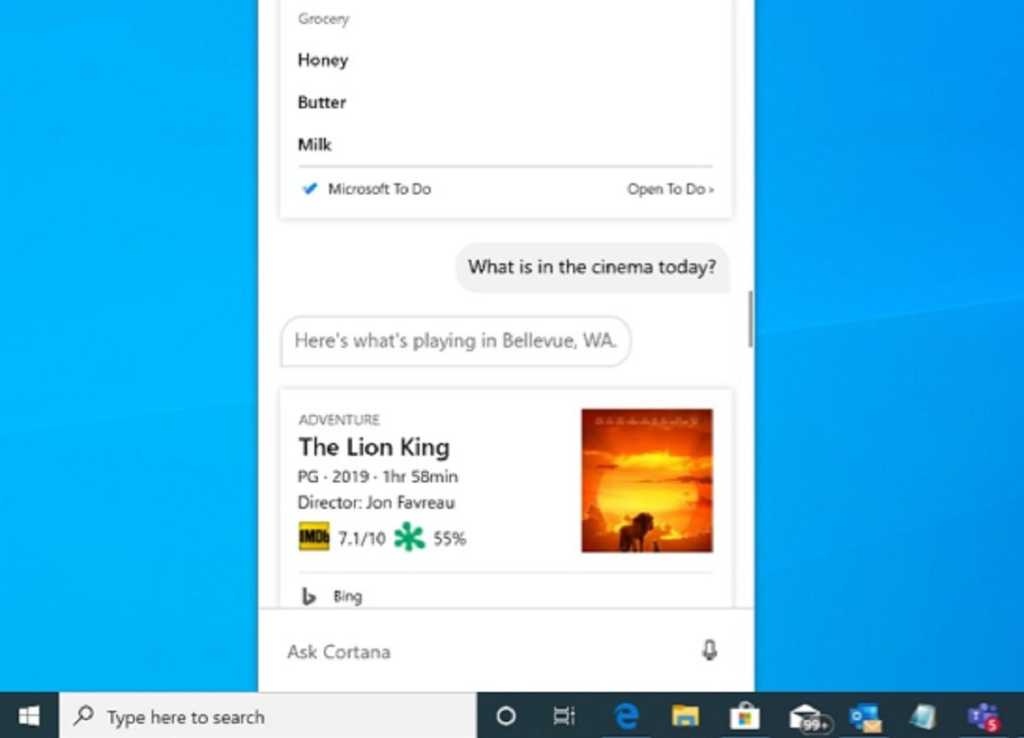
Task: Open Outlook from the taskbar
Action: pos(865,717)
